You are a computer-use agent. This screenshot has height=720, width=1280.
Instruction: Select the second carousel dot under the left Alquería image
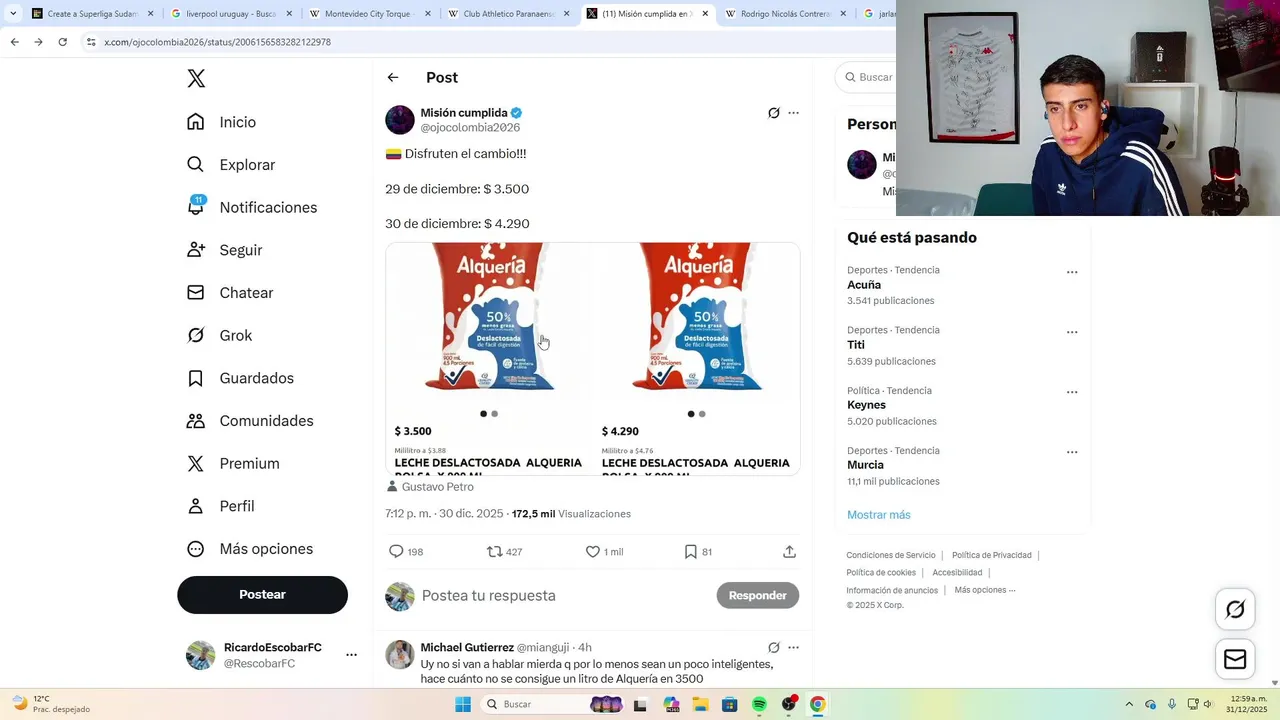494,414
